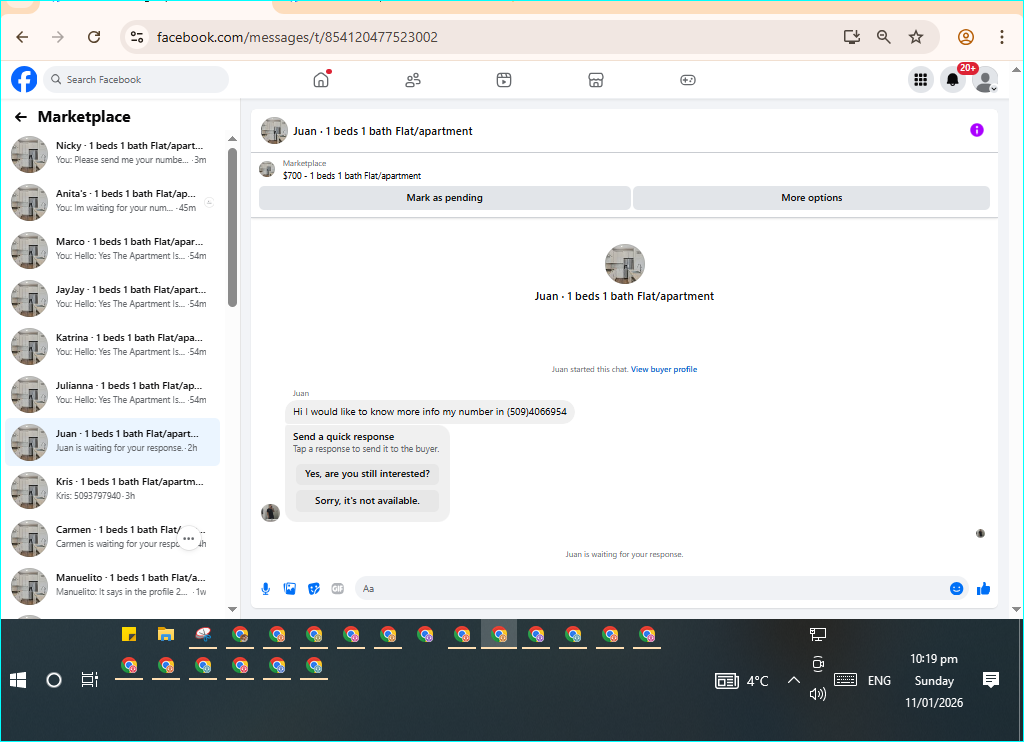Screen dimensions: 1024x742
Task: Open Chrome three-dot menu
Action: pyautogui.click(x=1002, y=37)
